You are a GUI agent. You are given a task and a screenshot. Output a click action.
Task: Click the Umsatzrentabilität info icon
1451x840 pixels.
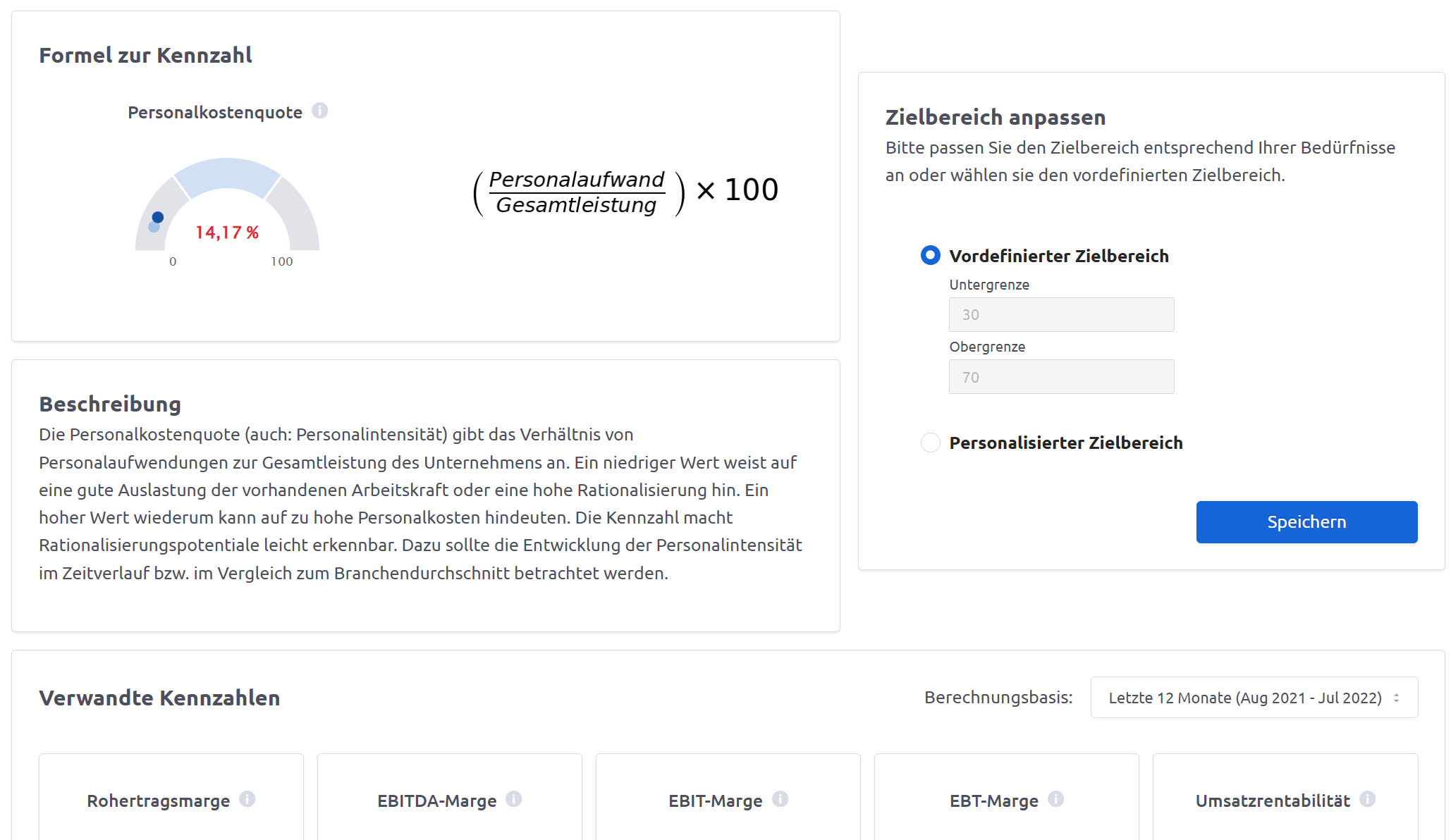tap(1369, 800)
